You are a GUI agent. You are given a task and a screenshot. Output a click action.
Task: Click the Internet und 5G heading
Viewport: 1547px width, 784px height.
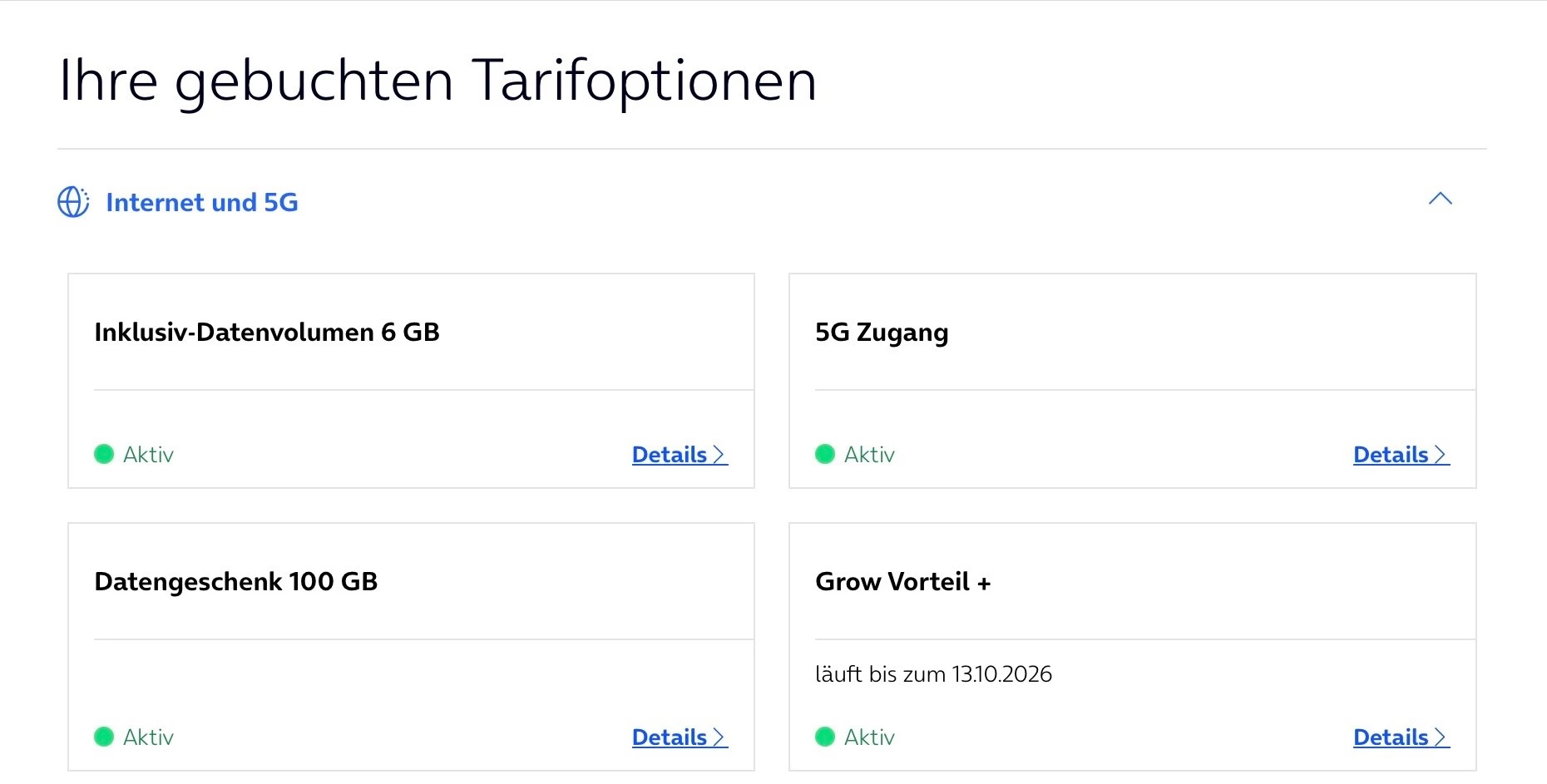(x=201, y=202)
